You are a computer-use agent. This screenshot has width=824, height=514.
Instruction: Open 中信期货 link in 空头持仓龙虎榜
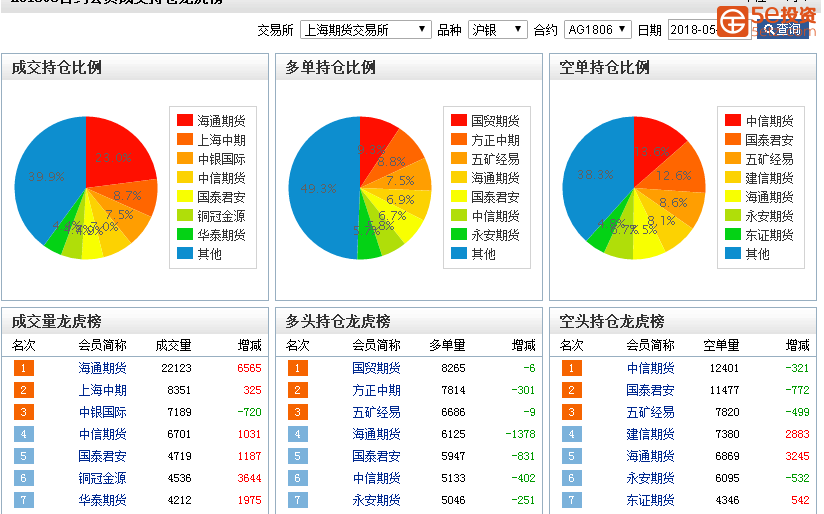coord(651,368)
